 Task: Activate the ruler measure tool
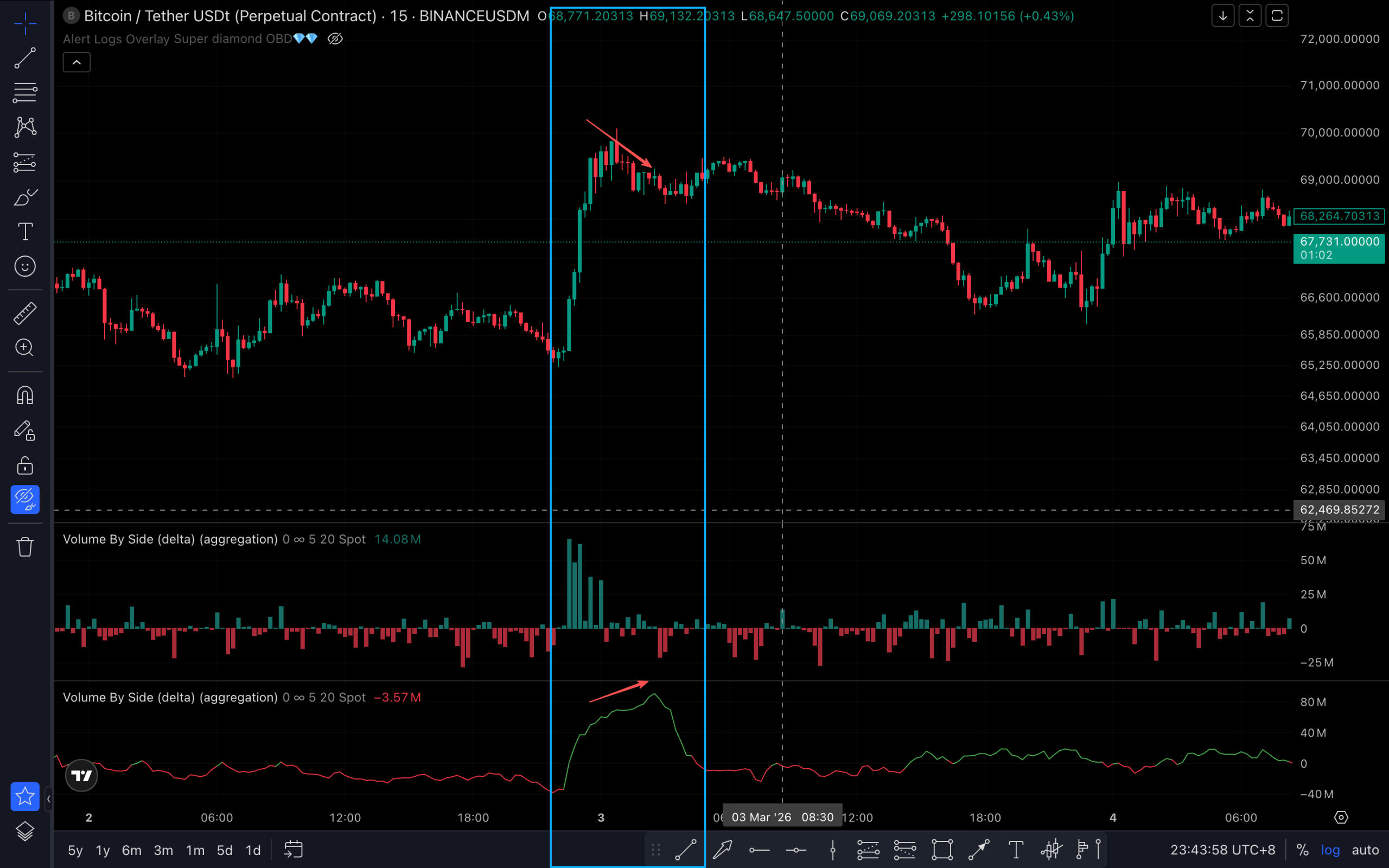click(24, 314)
